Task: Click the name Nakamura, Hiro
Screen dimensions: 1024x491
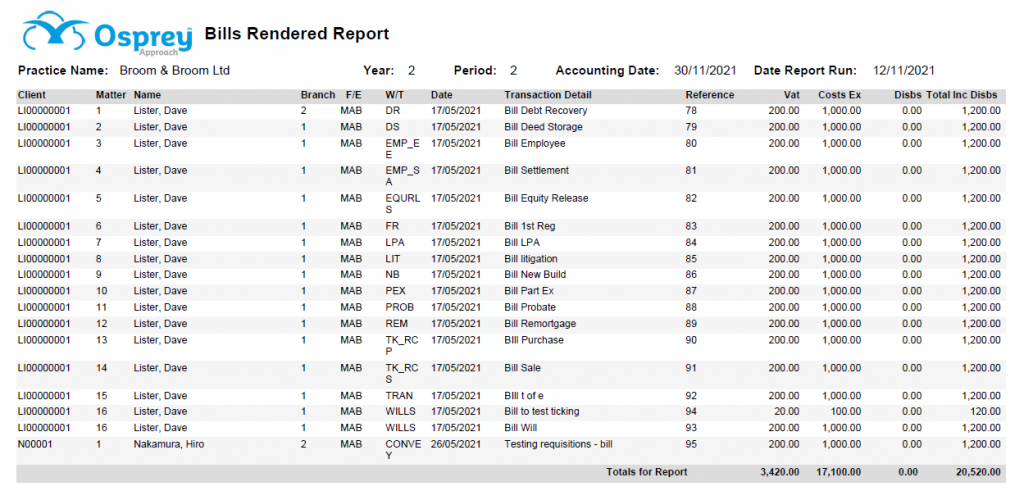Action: [x=169, y=445]
